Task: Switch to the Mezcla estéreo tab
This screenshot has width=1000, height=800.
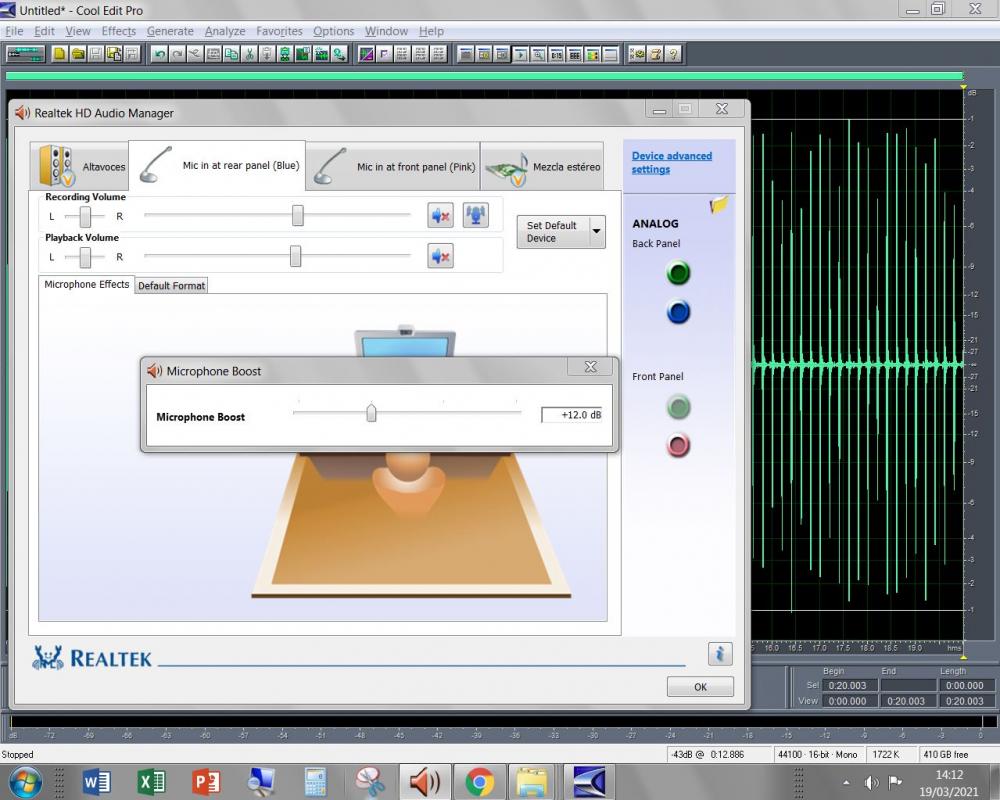Action: pos(542,167)
